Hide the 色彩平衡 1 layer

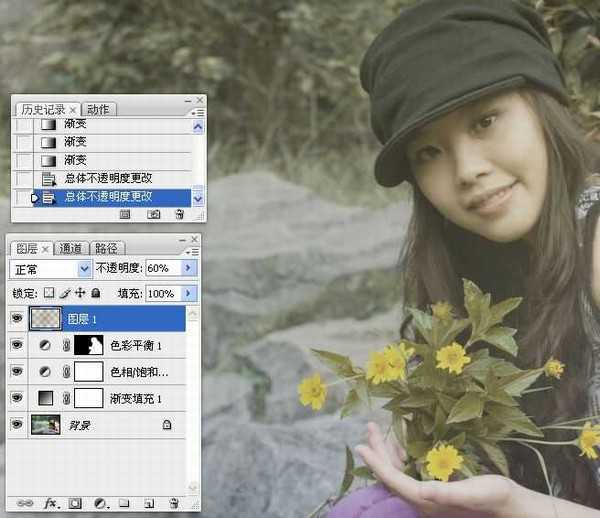pos(17,346)
